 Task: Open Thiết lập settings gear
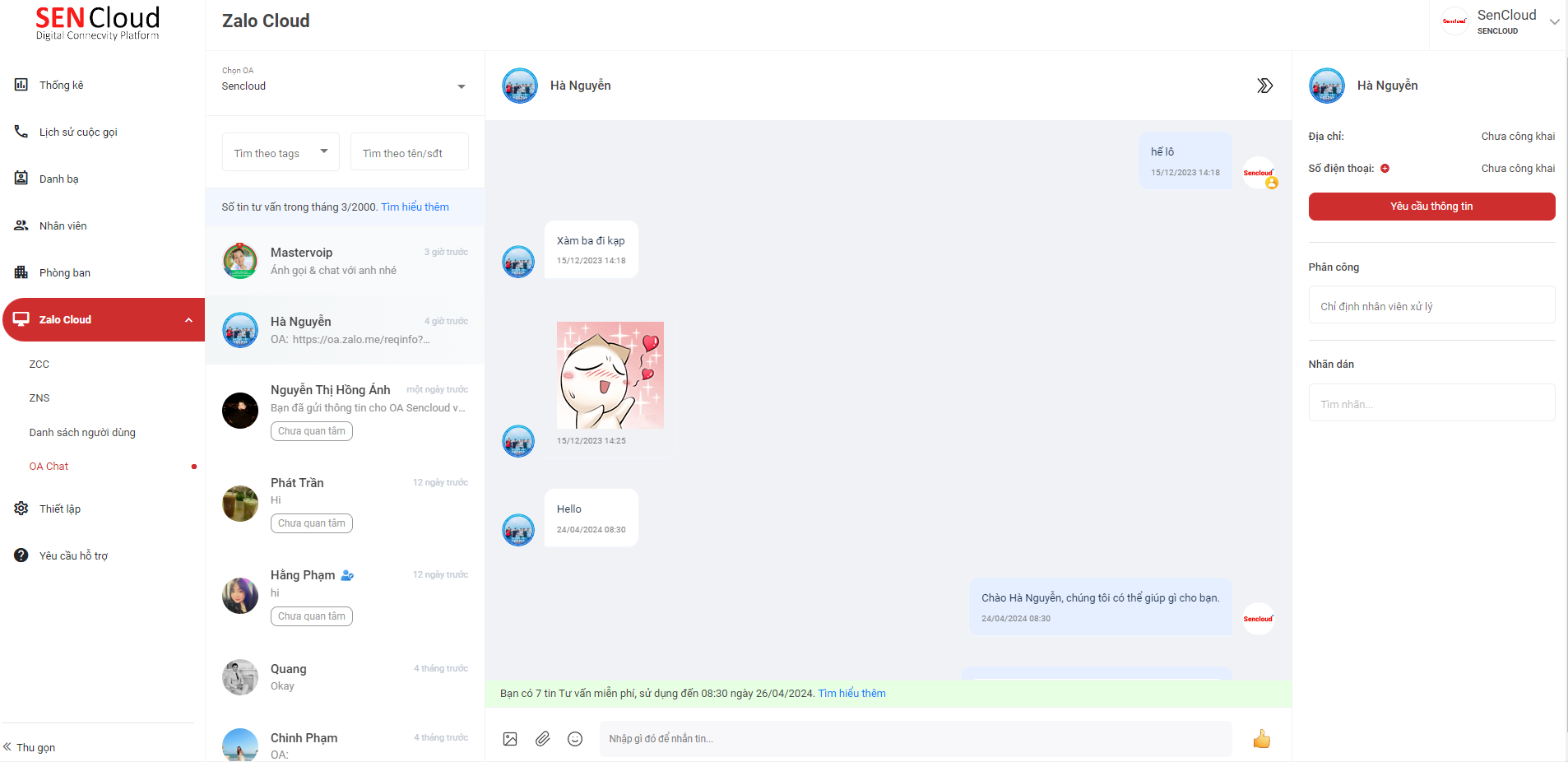tap(59, 509)
